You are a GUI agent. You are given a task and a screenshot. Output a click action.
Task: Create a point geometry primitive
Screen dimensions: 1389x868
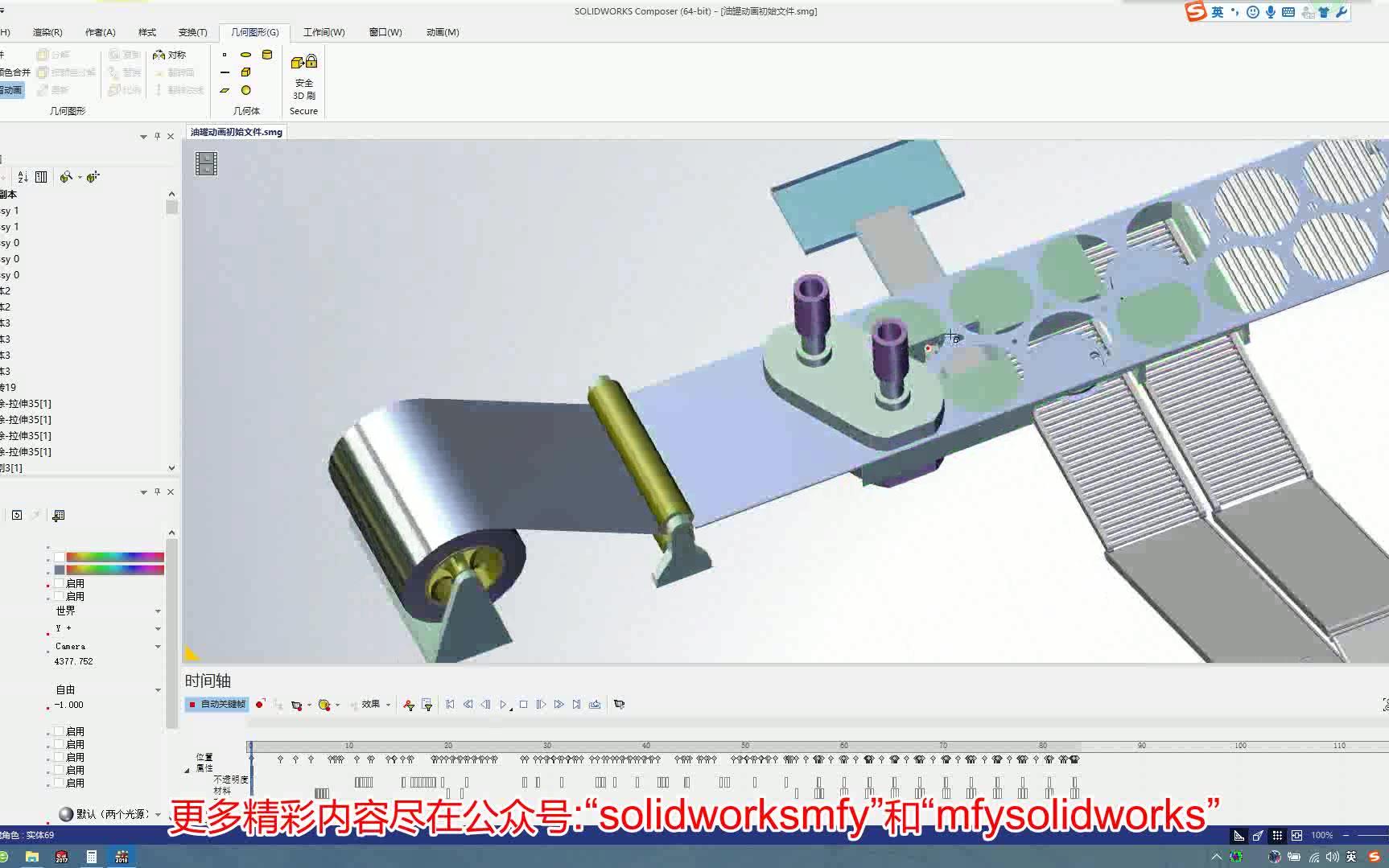[225, 55]
